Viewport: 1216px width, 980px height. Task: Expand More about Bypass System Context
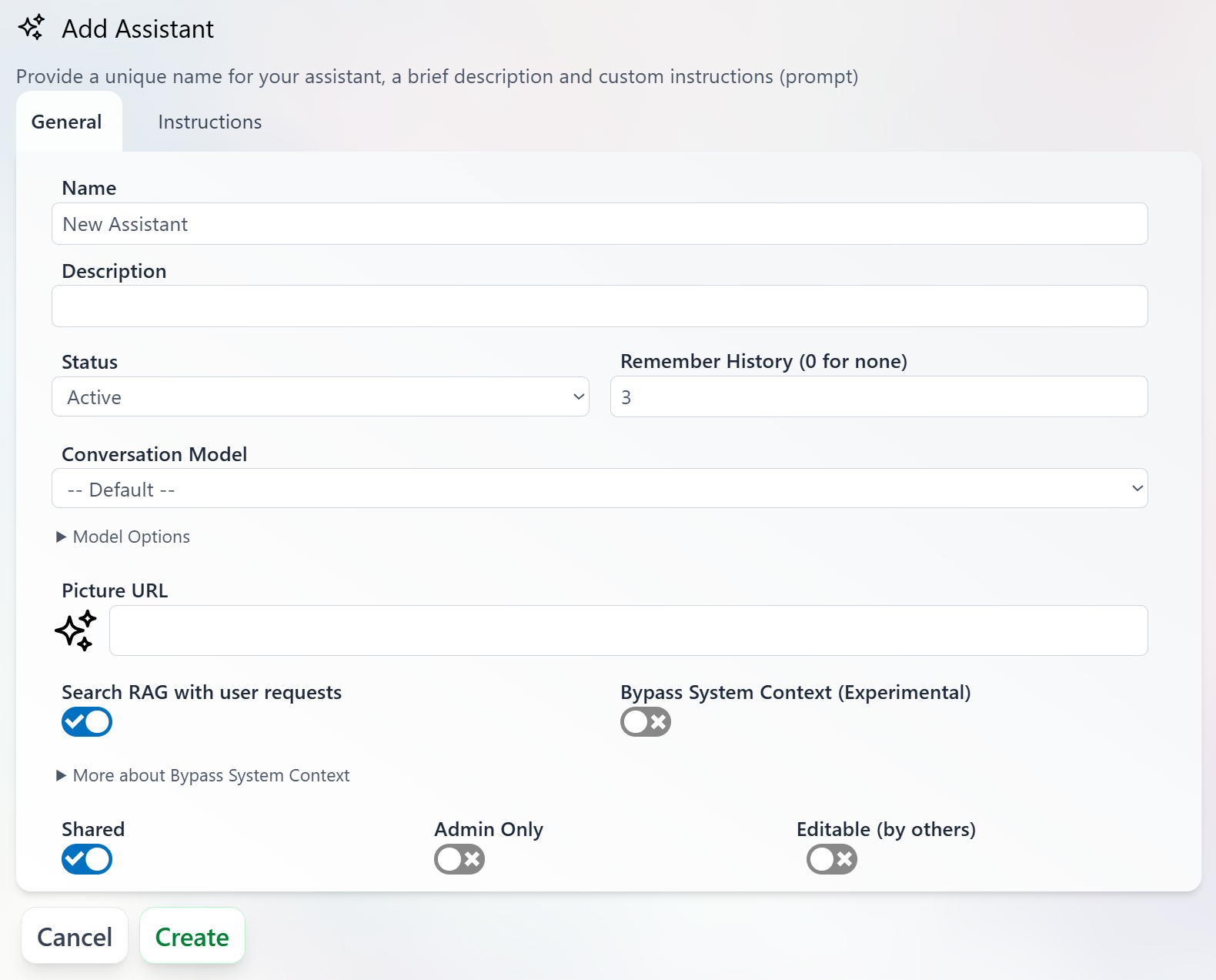coord(203,776)
